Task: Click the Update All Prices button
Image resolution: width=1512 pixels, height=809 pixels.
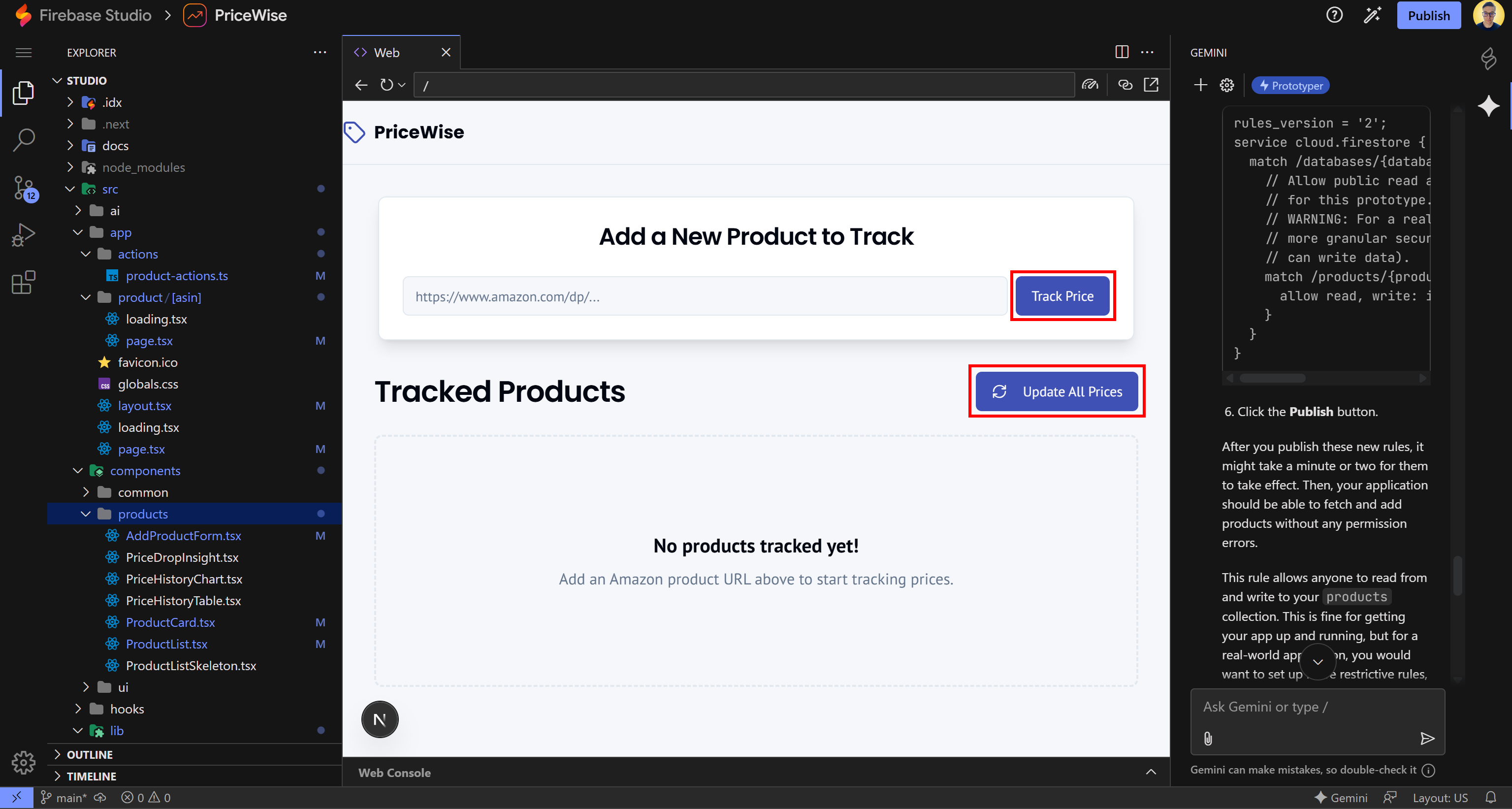Action: pos(1057,391)
